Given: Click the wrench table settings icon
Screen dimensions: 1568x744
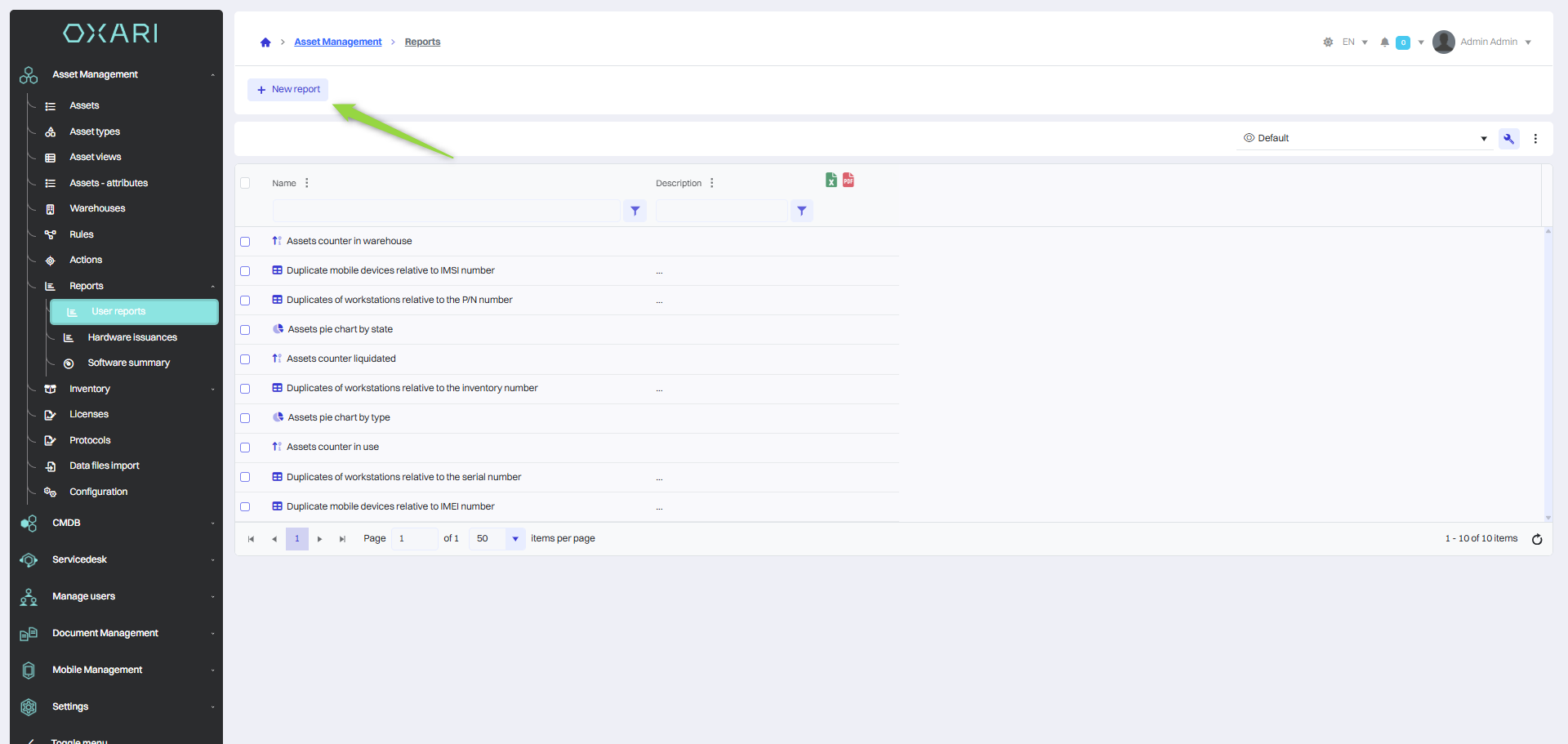Looking at the screenshot, I should [1508, 139].
